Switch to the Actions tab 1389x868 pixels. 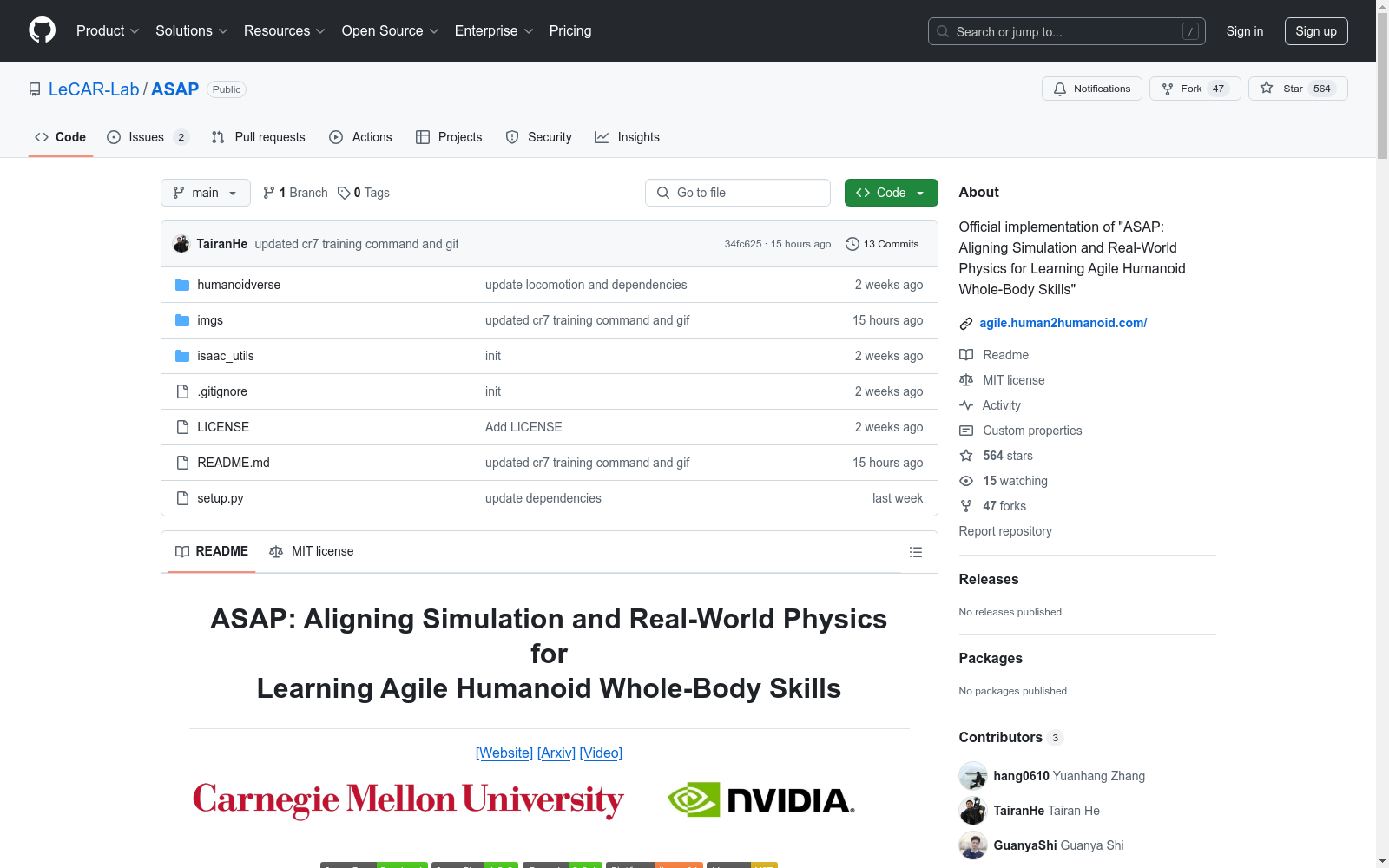click(x=360, y=137)
